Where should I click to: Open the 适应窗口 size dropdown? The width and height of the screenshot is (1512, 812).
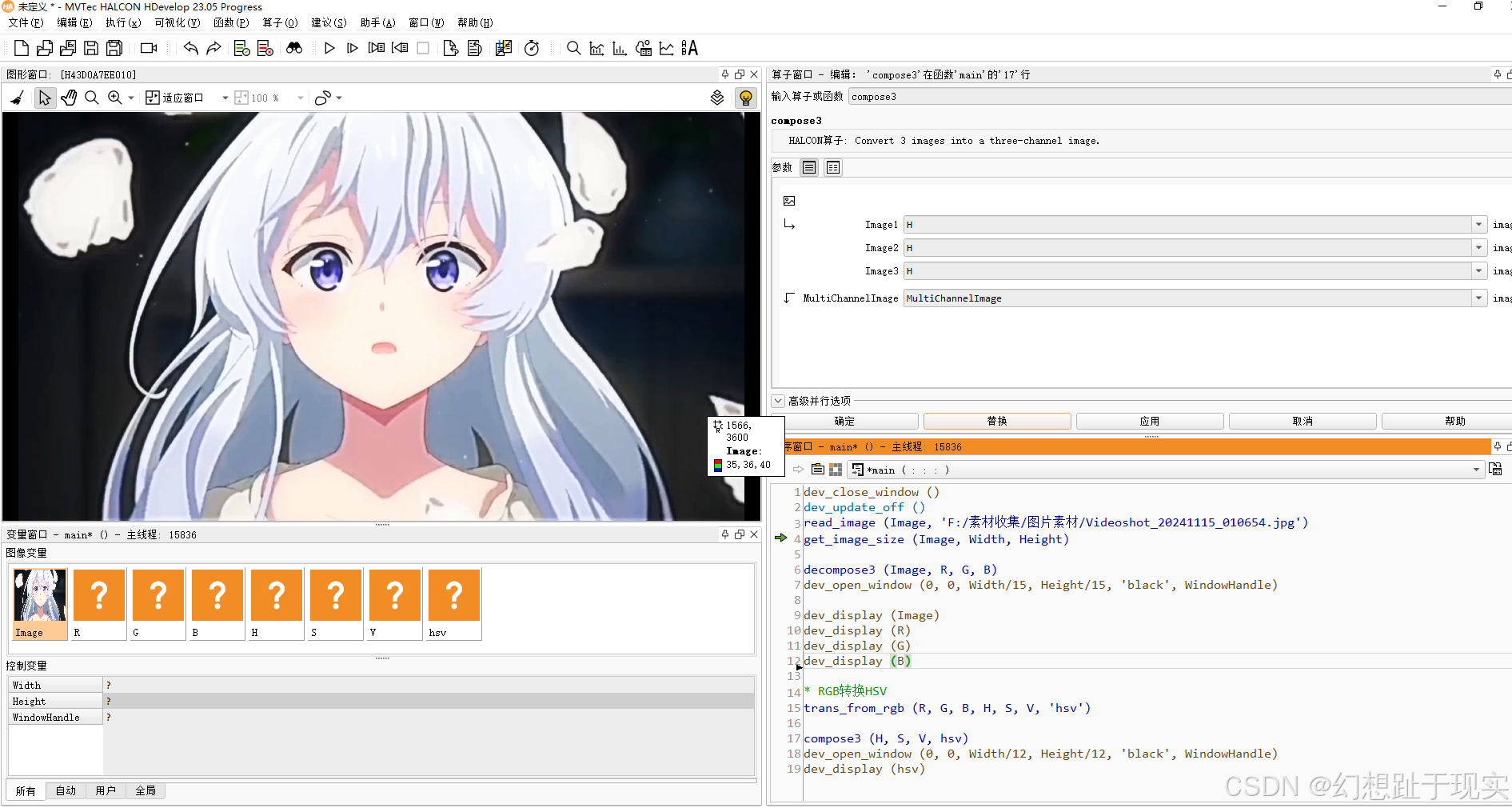coord(225,98)
